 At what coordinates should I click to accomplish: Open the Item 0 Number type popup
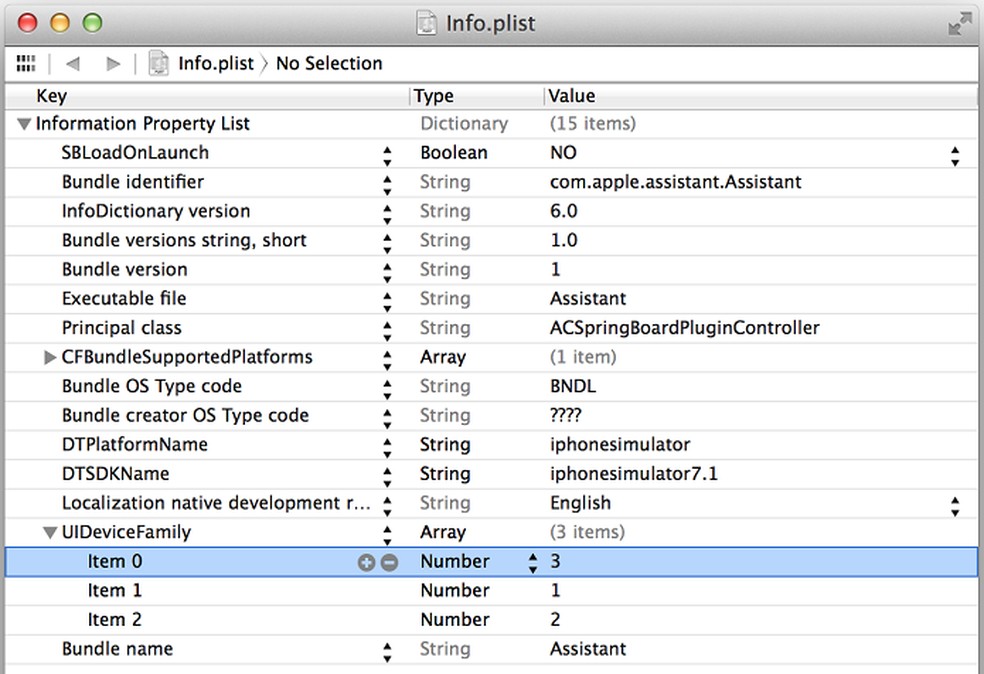(x=532, y=562)
